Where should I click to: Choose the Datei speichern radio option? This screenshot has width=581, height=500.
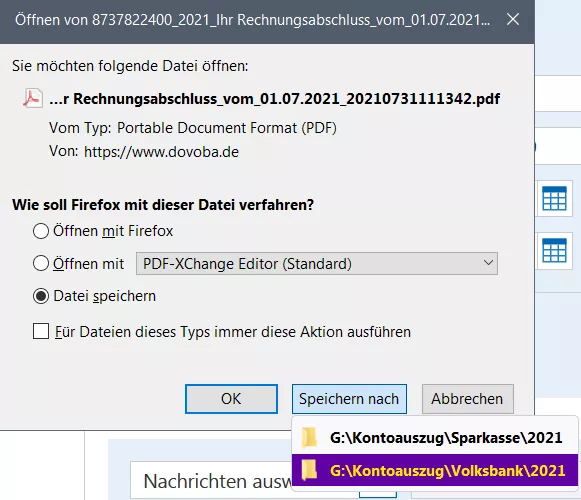[41, 296]
